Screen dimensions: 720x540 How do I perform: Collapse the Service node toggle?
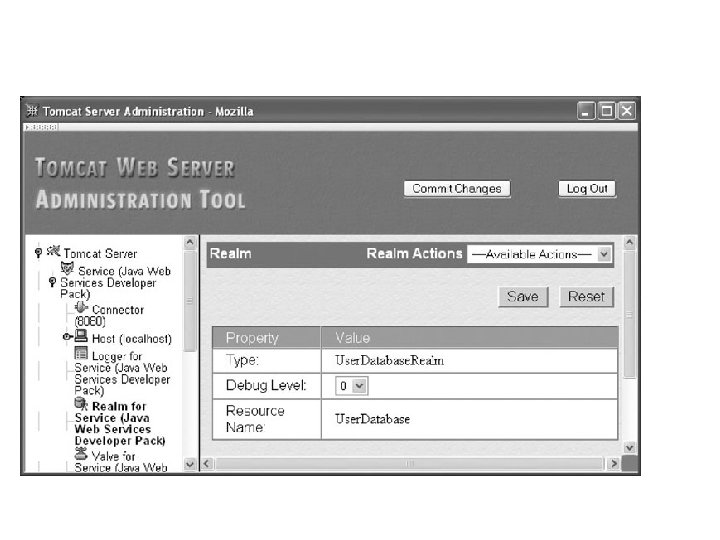(52, 282)
